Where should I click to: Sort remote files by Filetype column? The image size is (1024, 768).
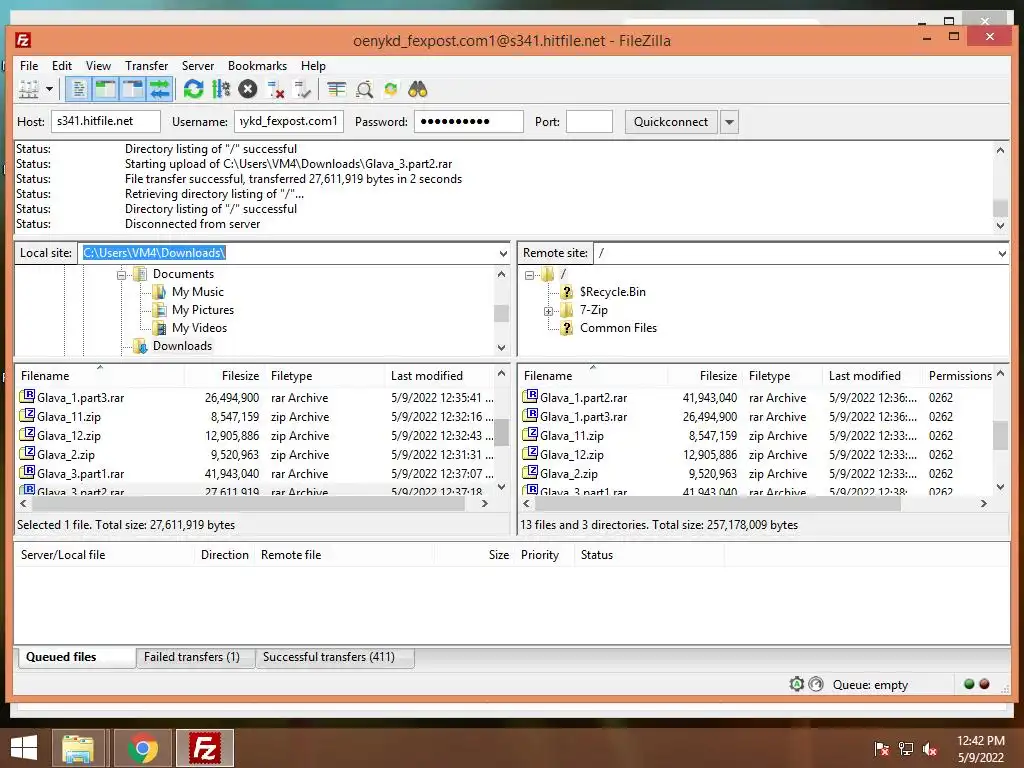[x=783, y=376]
